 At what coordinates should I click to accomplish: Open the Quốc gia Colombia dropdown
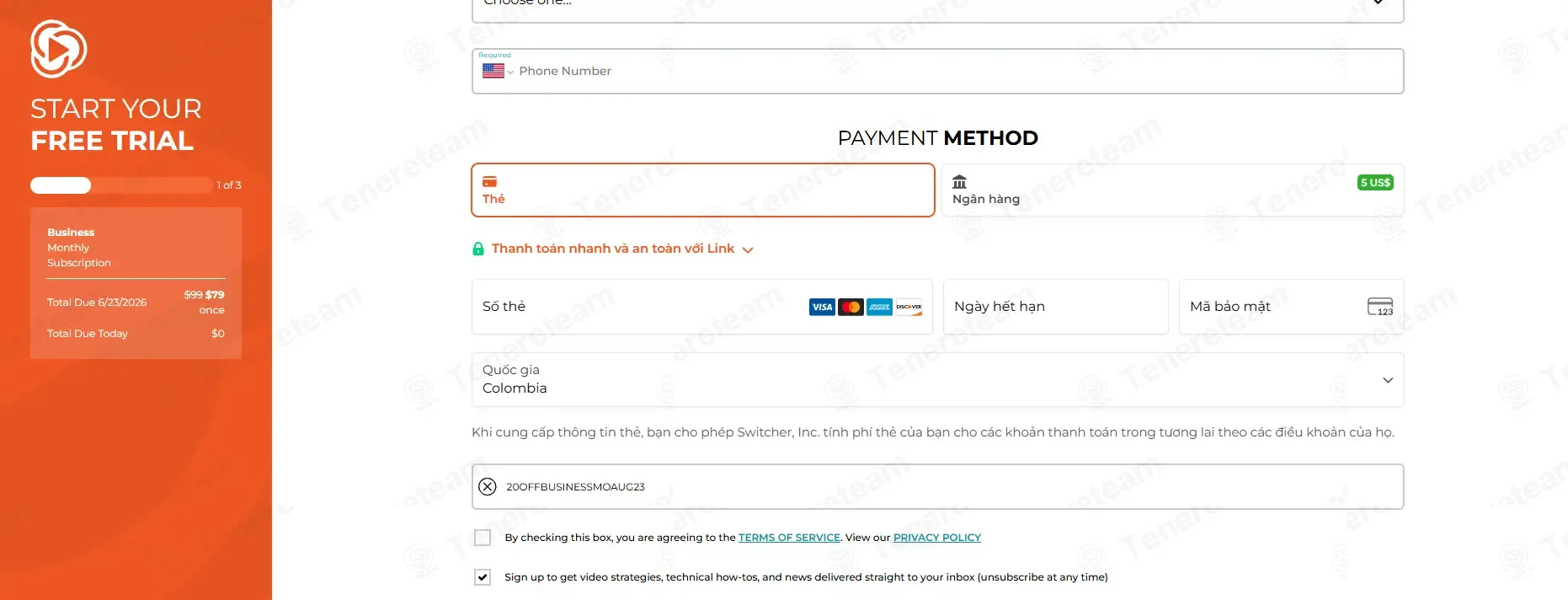(937, 380)
